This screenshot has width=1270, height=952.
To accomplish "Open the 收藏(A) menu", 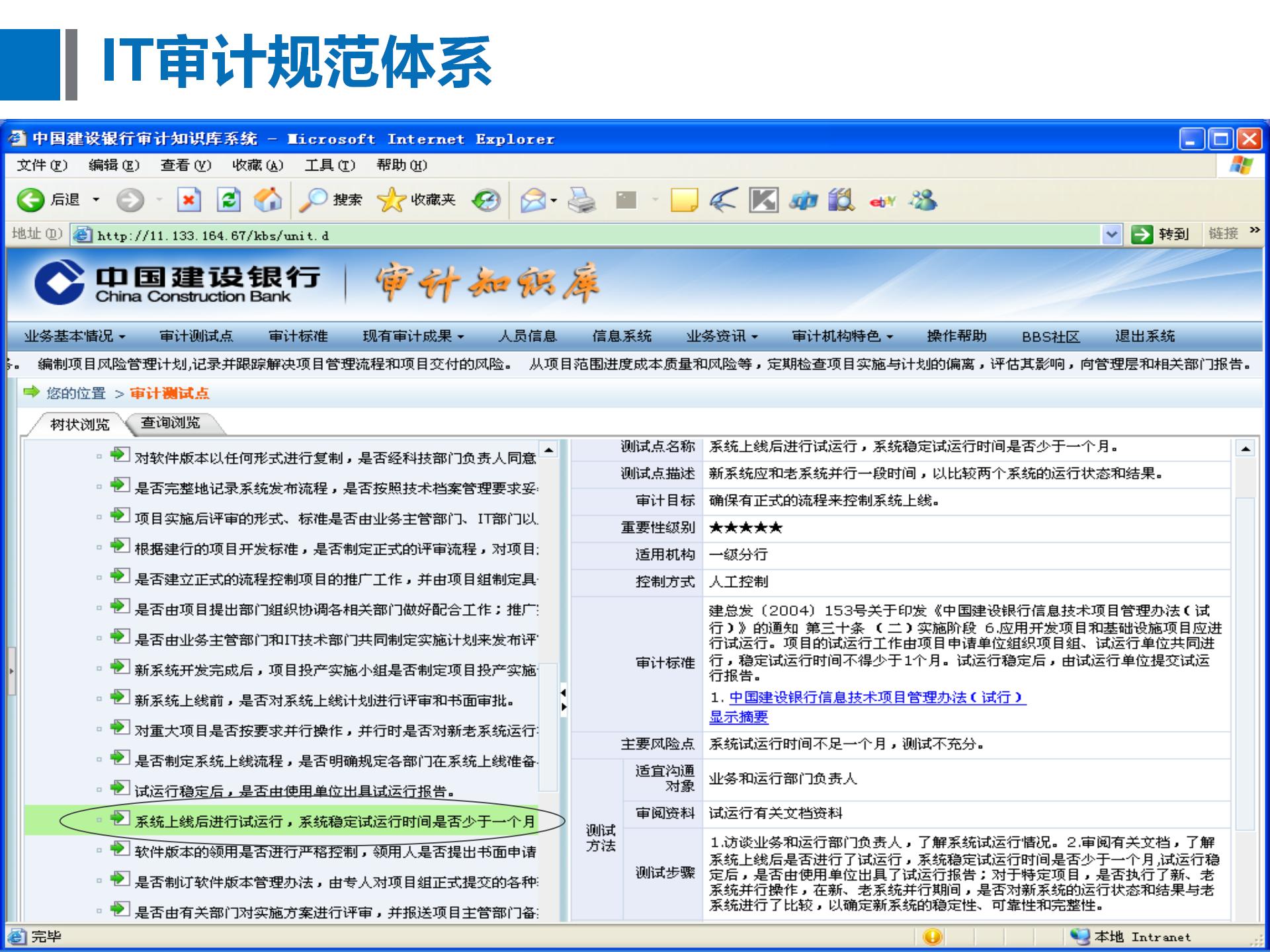I will pos(258,165).
